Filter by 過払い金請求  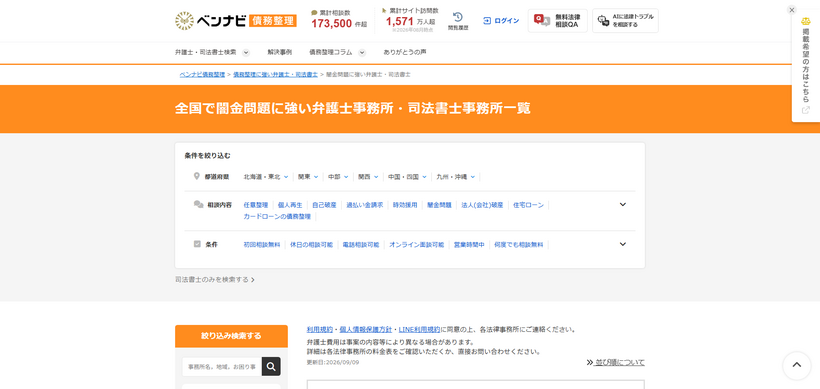pyautogui.click(x=365, y=205)
